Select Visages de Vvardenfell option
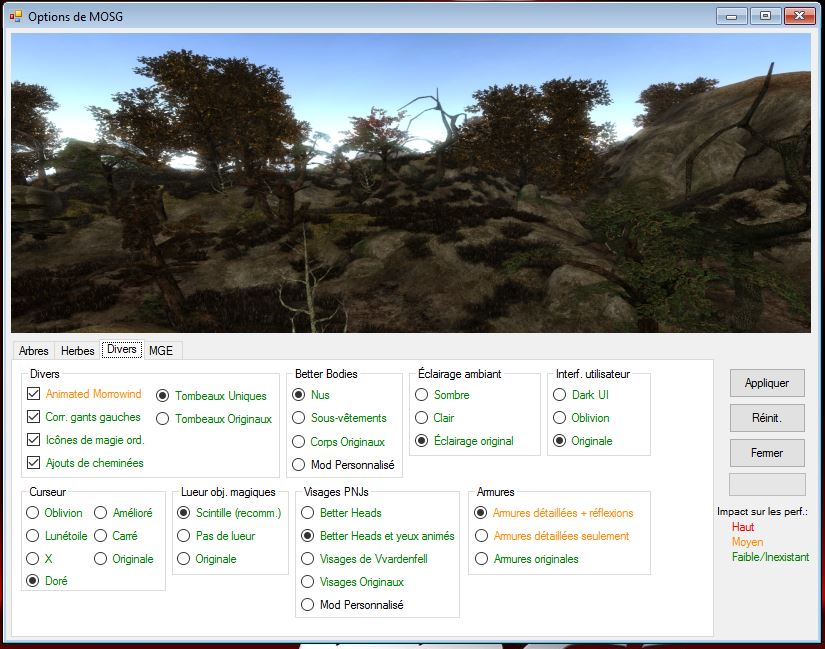 coord(308,559)
